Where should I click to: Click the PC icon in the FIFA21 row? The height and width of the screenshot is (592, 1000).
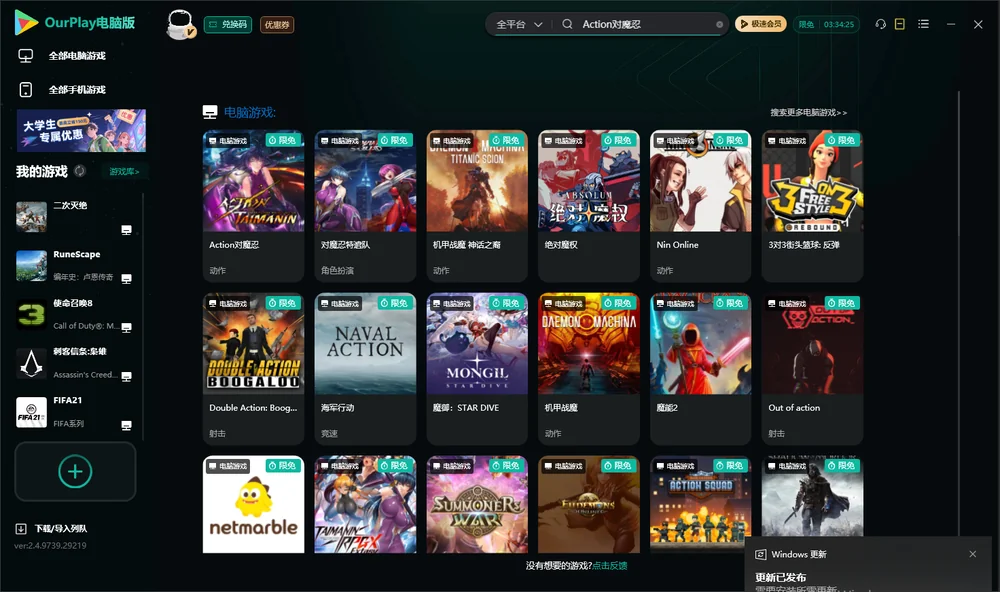(126, 426)
